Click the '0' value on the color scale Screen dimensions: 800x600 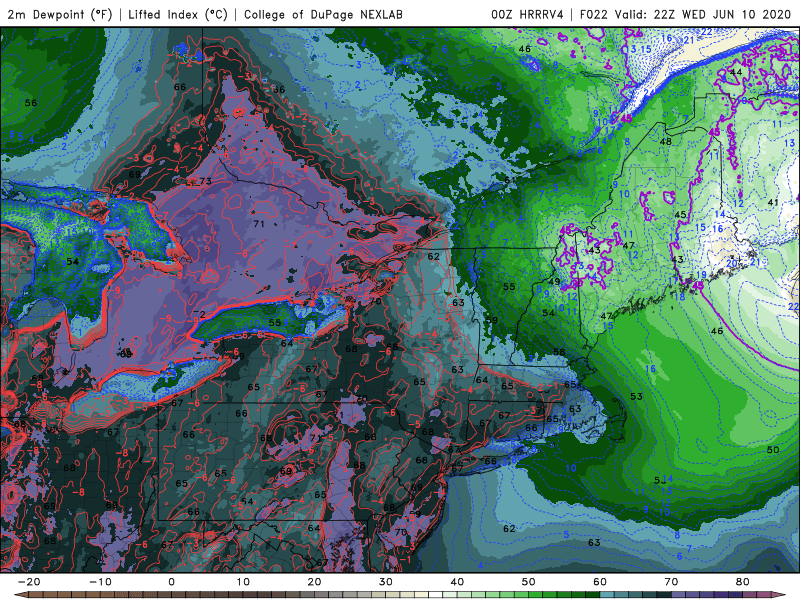pos(171,582)
